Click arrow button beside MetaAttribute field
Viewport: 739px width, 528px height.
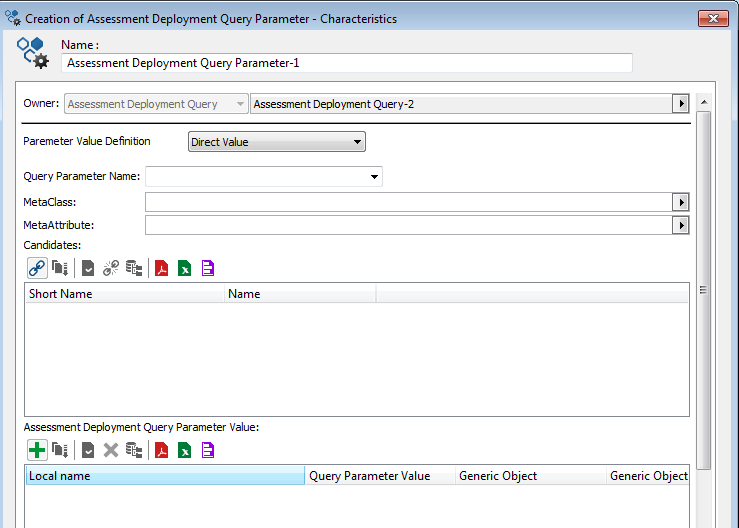[x=681, y=226]
